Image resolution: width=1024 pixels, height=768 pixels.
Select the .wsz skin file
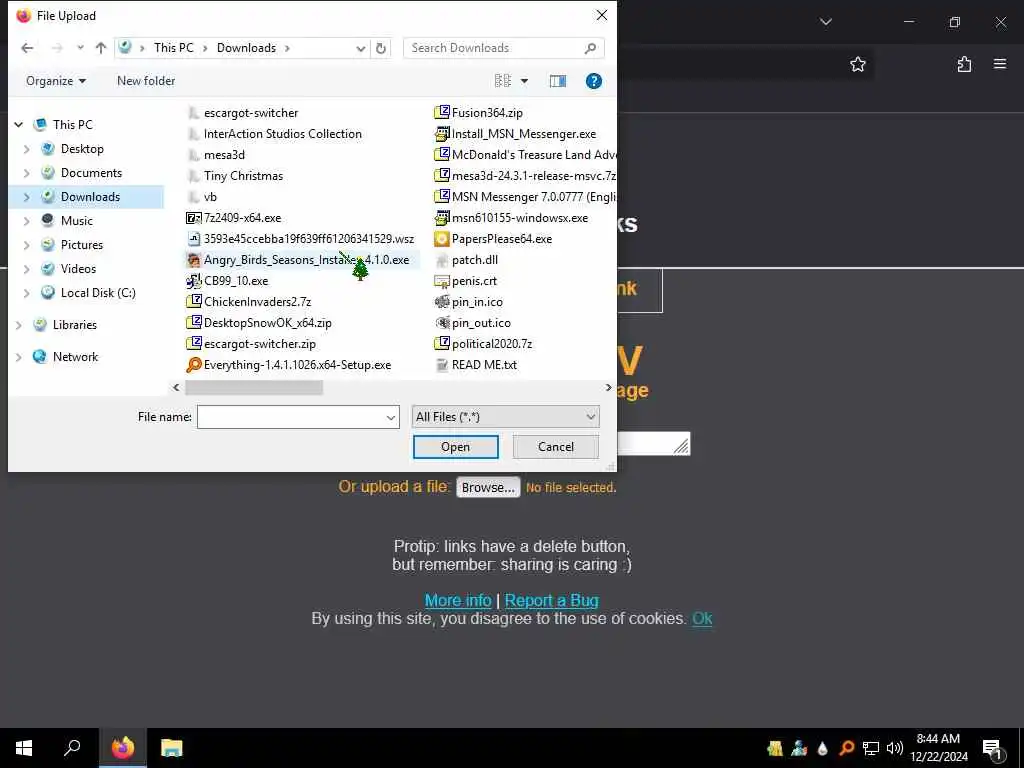(300, 239)
